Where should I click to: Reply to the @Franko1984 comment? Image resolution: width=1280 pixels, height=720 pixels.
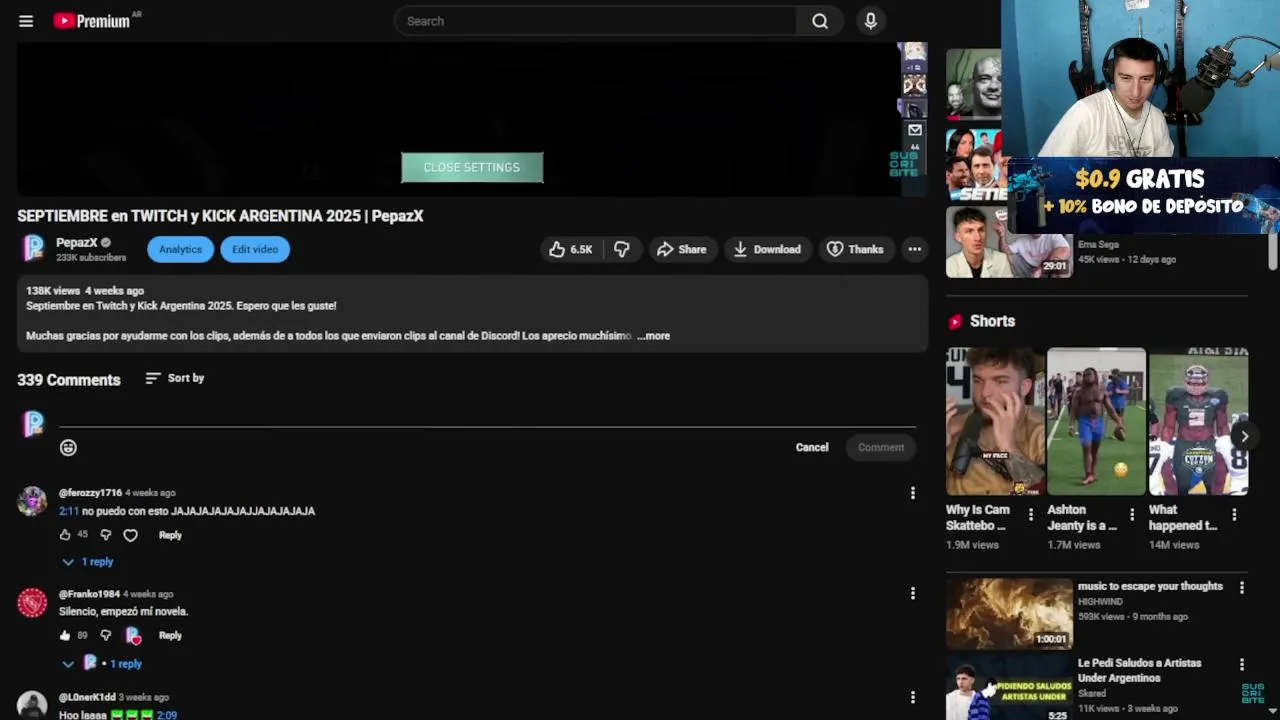pos(170,635)
